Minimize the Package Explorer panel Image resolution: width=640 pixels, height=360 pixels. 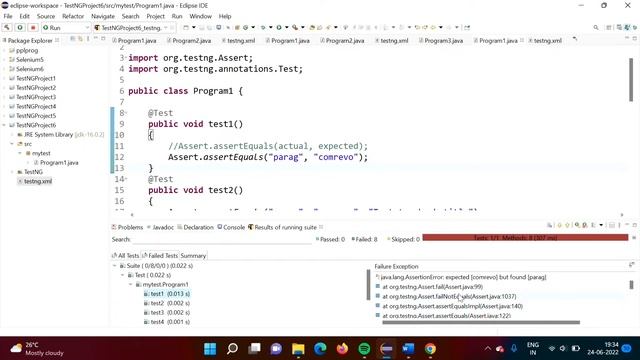pyautogui.click(x=96, y=39)
